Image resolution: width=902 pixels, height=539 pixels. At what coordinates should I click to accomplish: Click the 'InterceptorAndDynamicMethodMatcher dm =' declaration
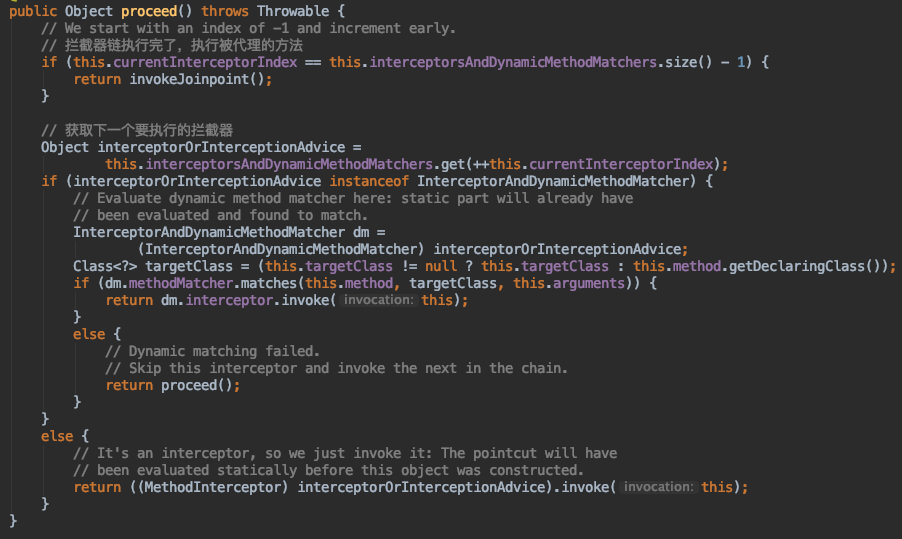(229, 232)
